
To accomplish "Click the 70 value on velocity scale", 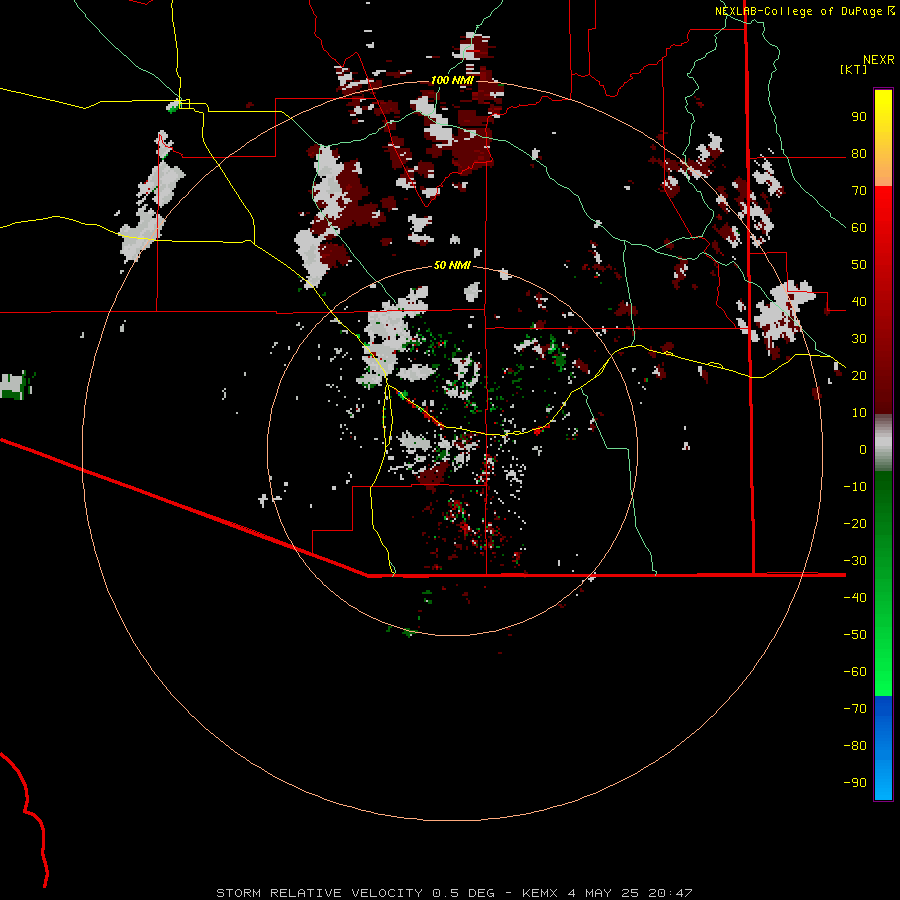I will pyautogui.click(x=859, y=191).
